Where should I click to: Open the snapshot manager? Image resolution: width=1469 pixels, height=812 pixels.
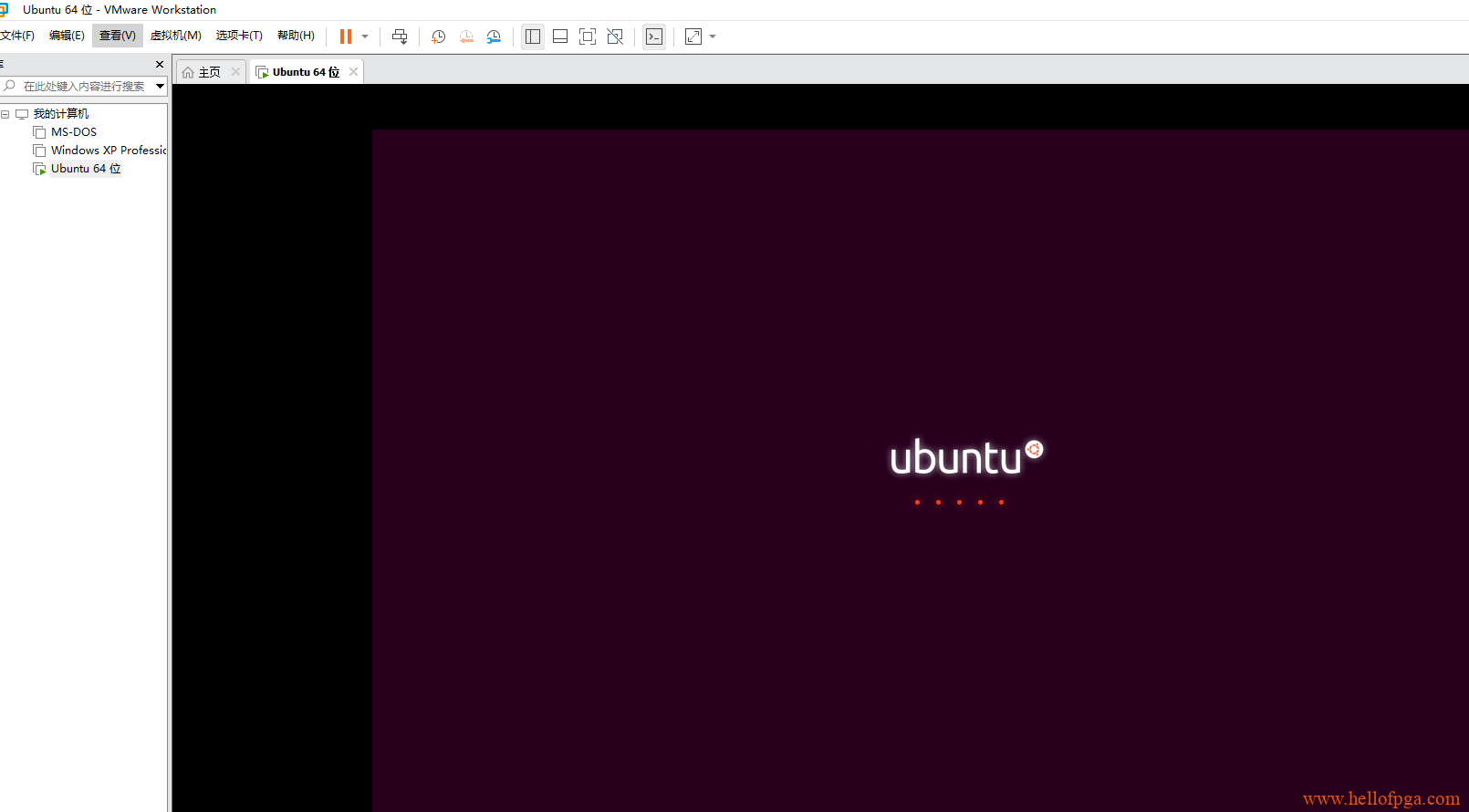[x=494, y=36]
